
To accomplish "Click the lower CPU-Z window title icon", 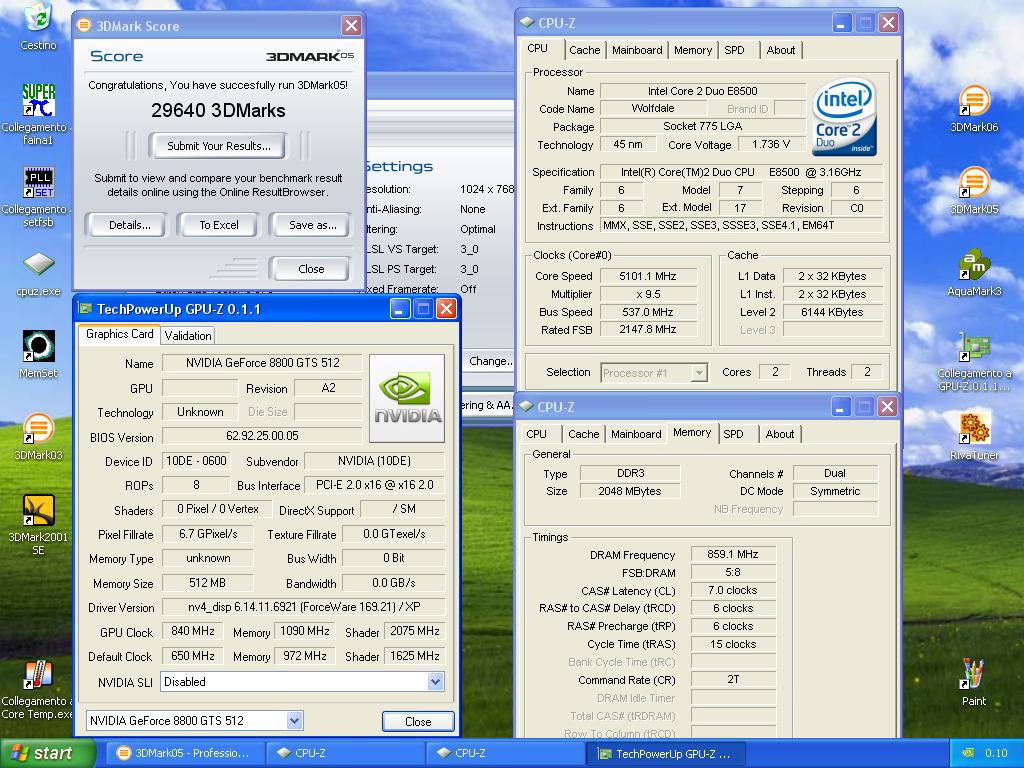I will [x=526, y=407].
